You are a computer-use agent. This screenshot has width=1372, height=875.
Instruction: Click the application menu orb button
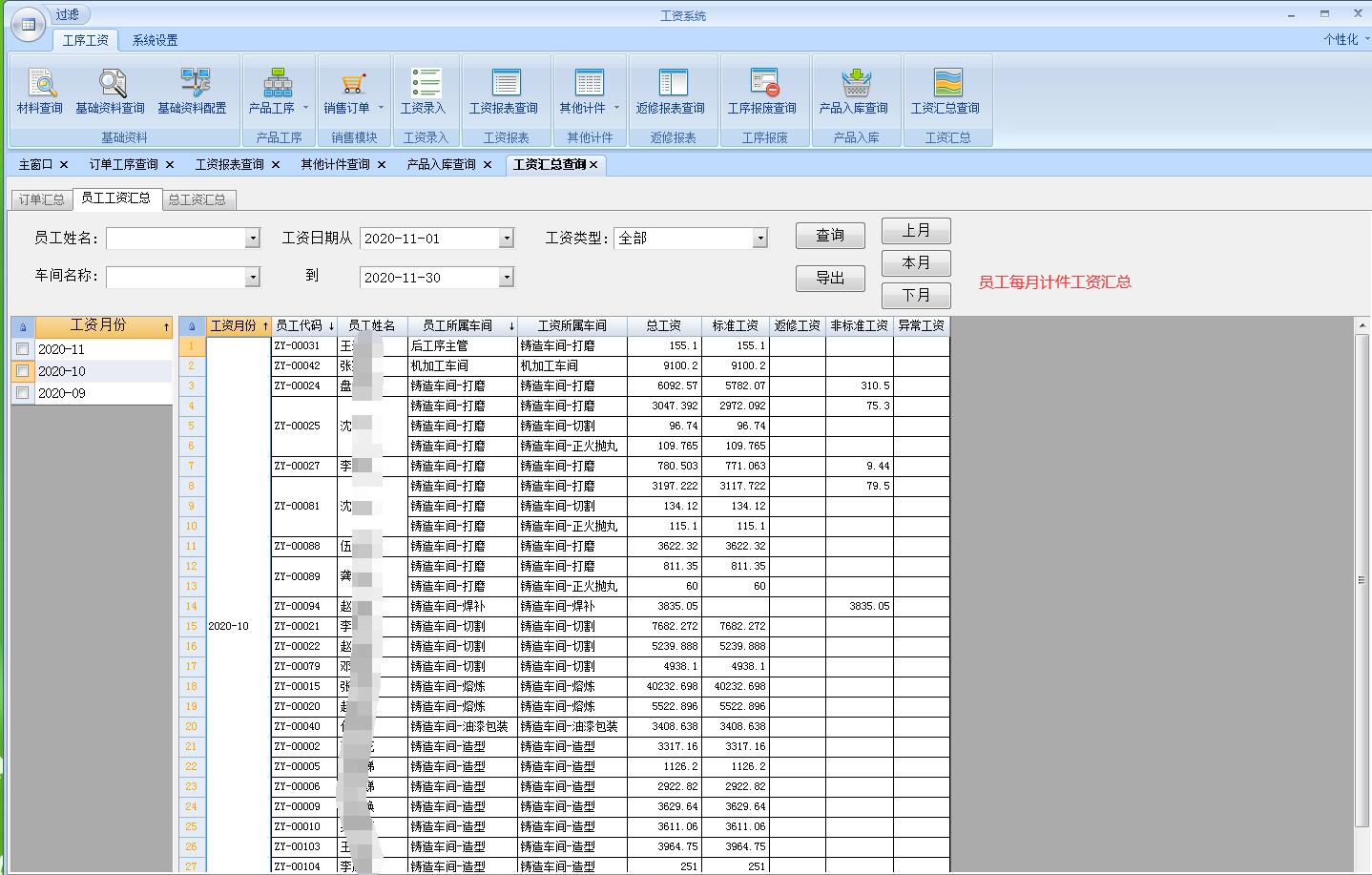(x=28, y=25)
